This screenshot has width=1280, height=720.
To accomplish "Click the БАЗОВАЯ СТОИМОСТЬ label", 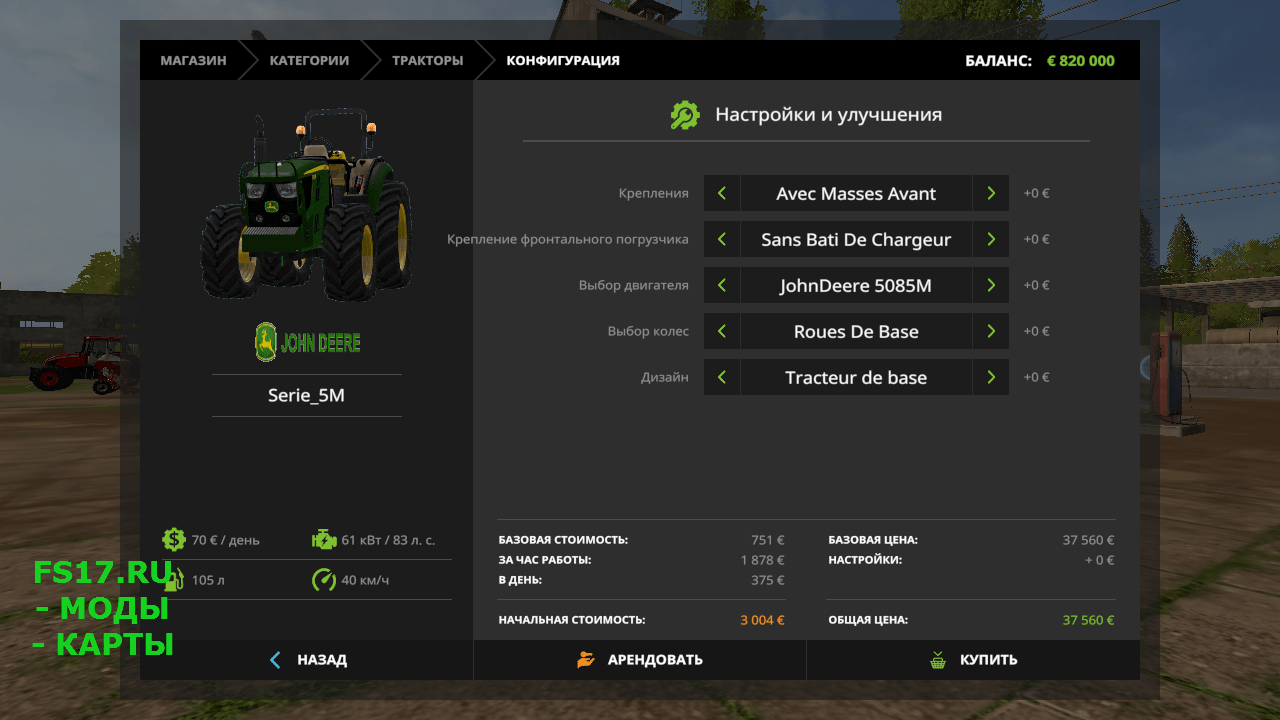I will [563, 540].
